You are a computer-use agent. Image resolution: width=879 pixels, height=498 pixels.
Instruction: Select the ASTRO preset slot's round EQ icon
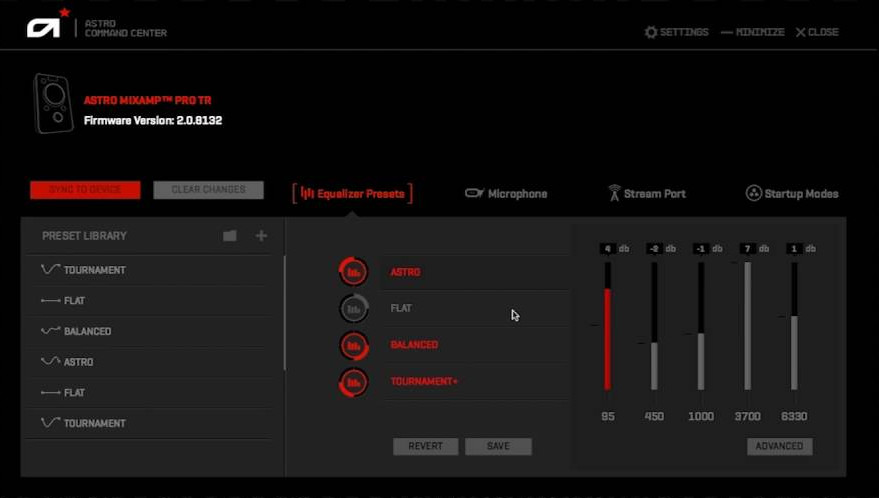[354, 272]
